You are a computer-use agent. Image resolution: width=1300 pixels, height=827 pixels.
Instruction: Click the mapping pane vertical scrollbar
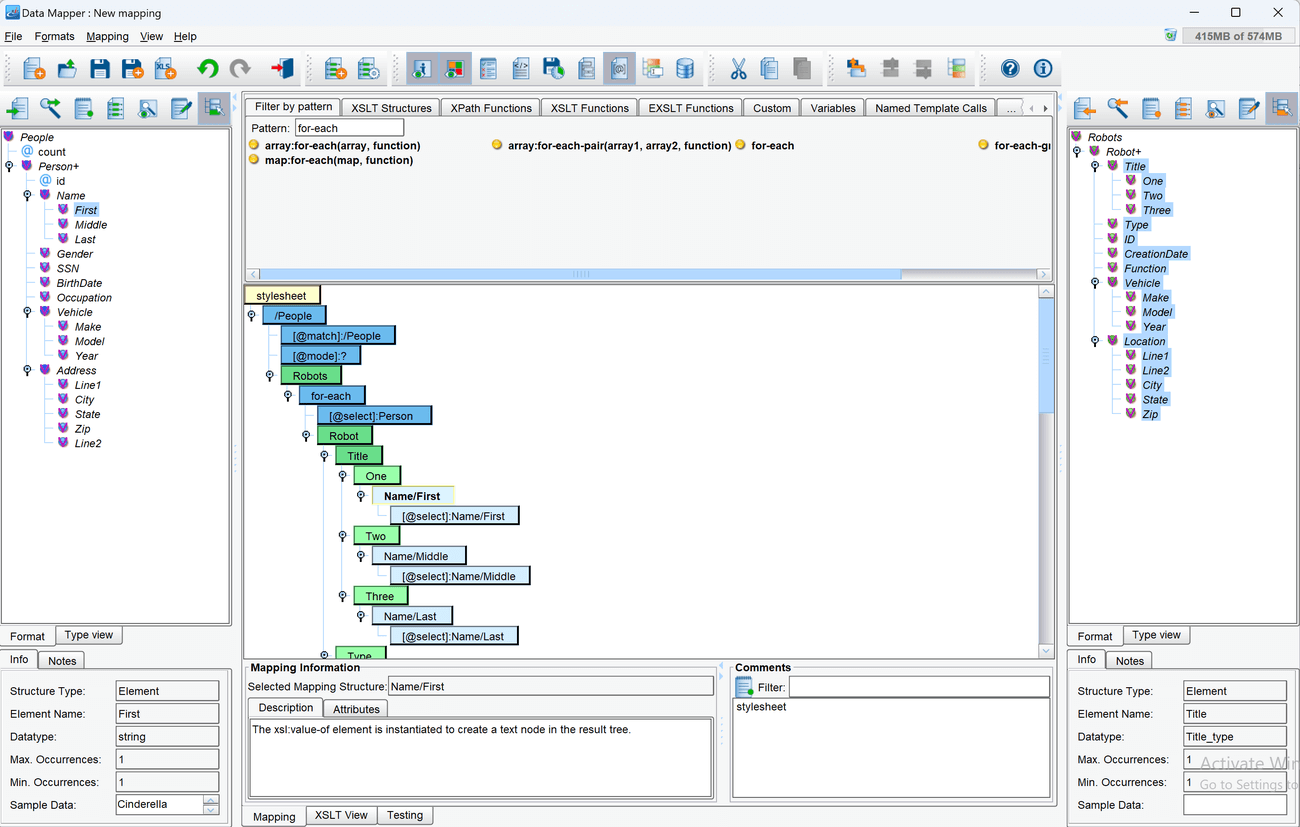point(1046,354)
